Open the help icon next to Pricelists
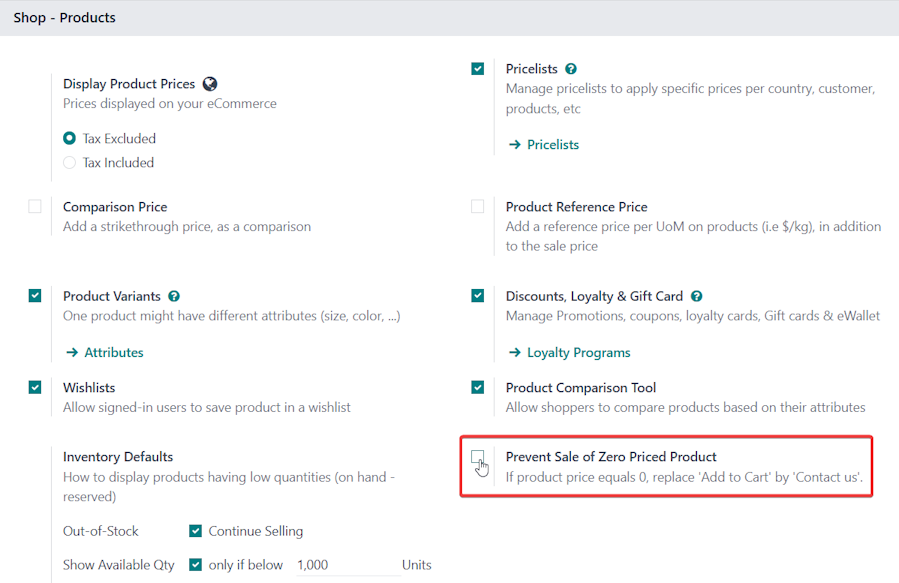 click(570, 69)
